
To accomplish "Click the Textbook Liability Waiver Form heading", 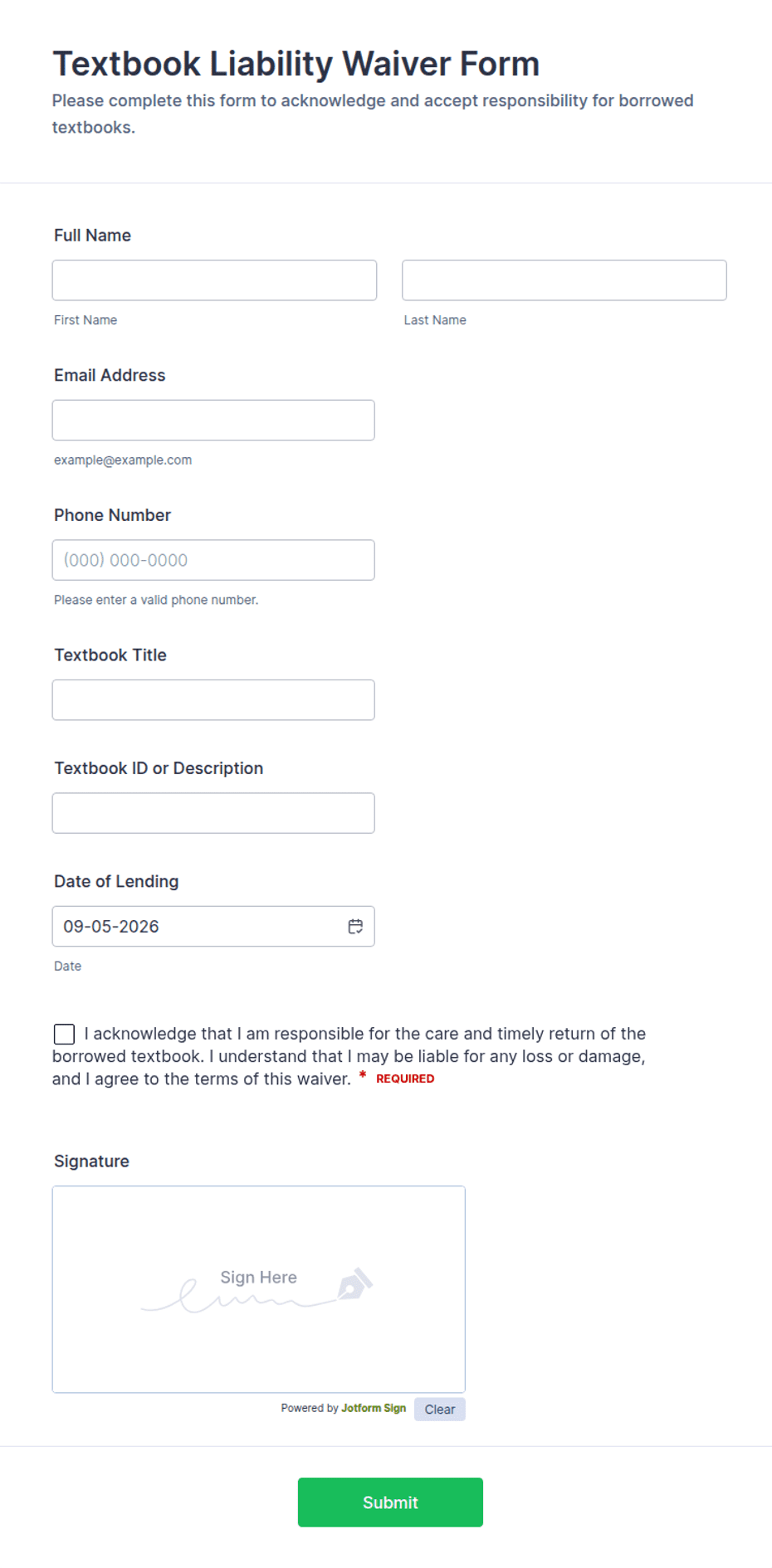I will pos(296,64).
